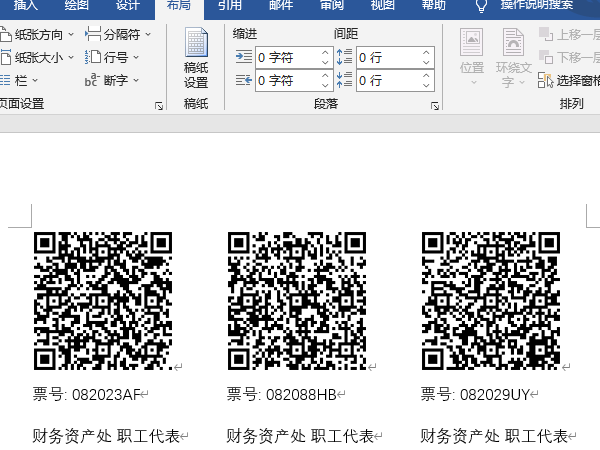Open the 插入 ribbon tab
Image resolution: width=600 pixels, height=450 pixels.
click(26, 5)
